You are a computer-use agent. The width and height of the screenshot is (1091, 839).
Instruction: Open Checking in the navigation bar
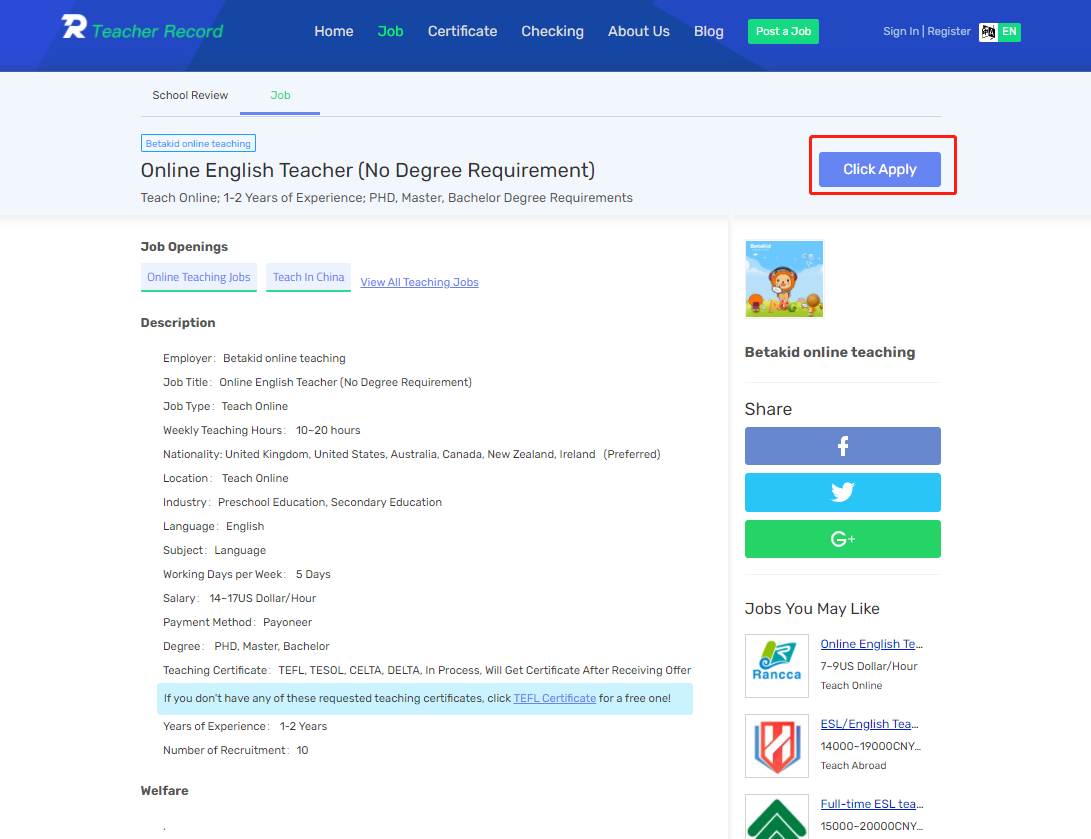(552, 31)
